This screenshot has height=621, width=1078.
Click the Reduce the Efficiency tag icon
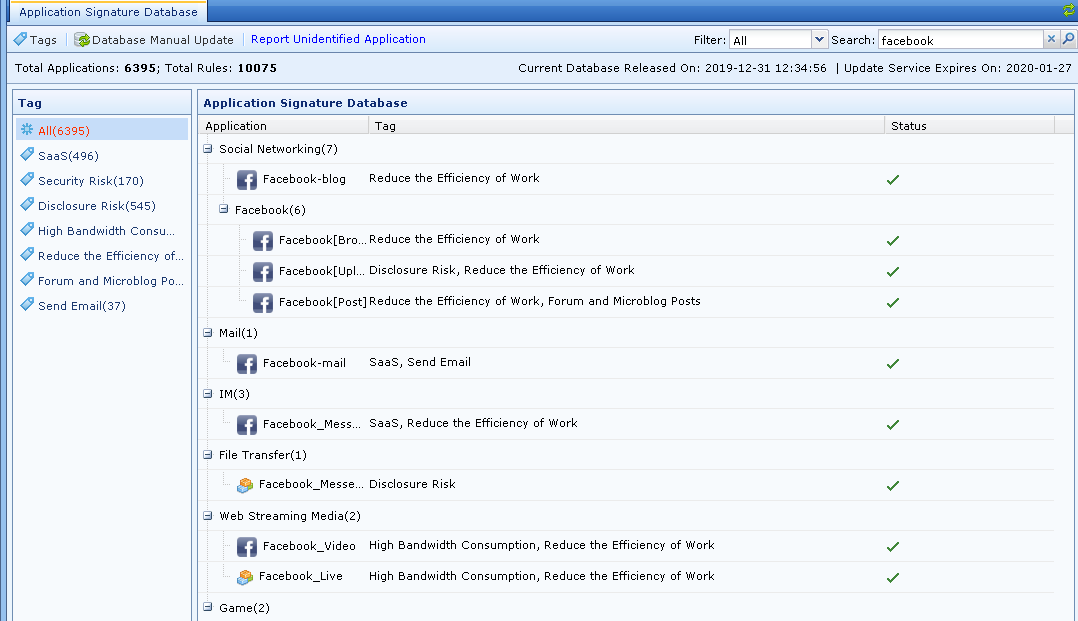[x=27, y=254]
